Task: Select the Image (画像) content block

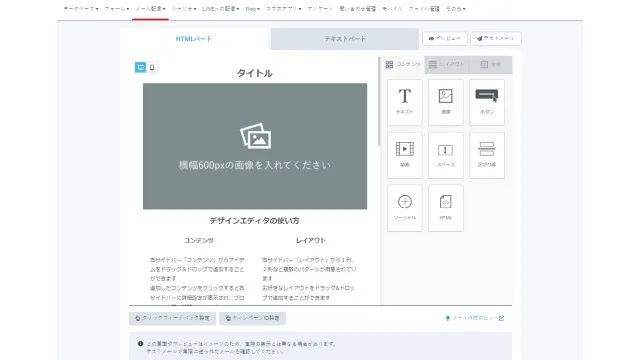Action: point(446,102)
